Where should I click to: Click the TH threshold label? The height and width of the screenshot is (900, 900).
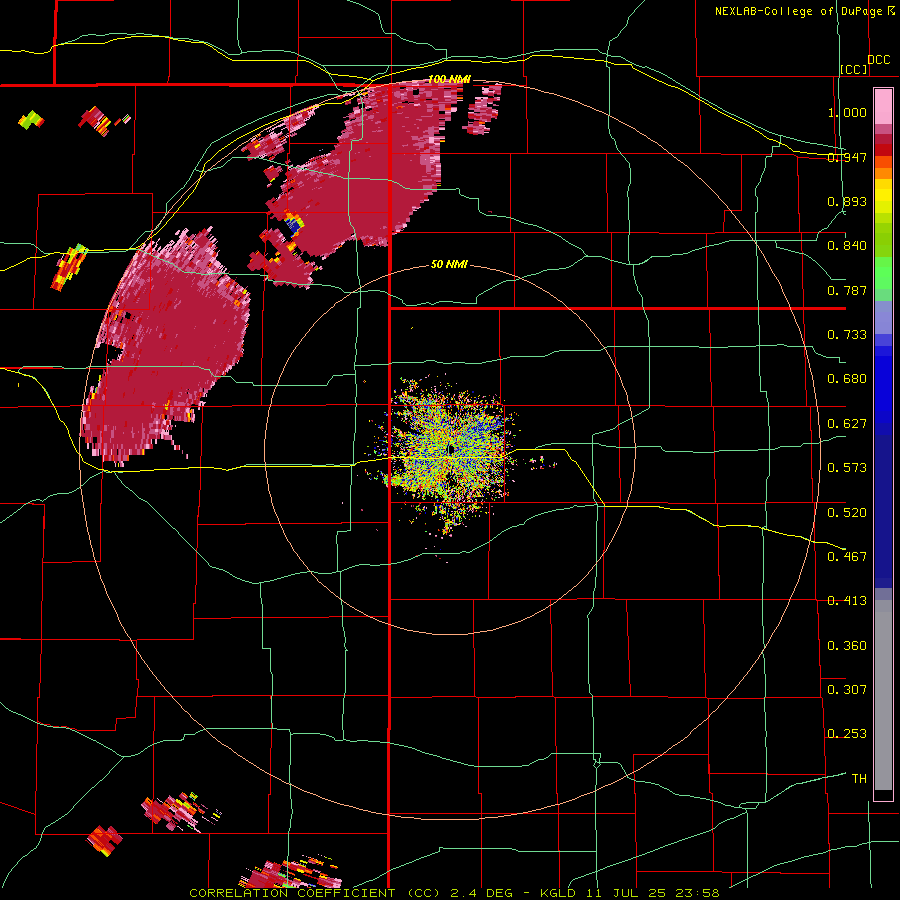[x=859, y=779]
